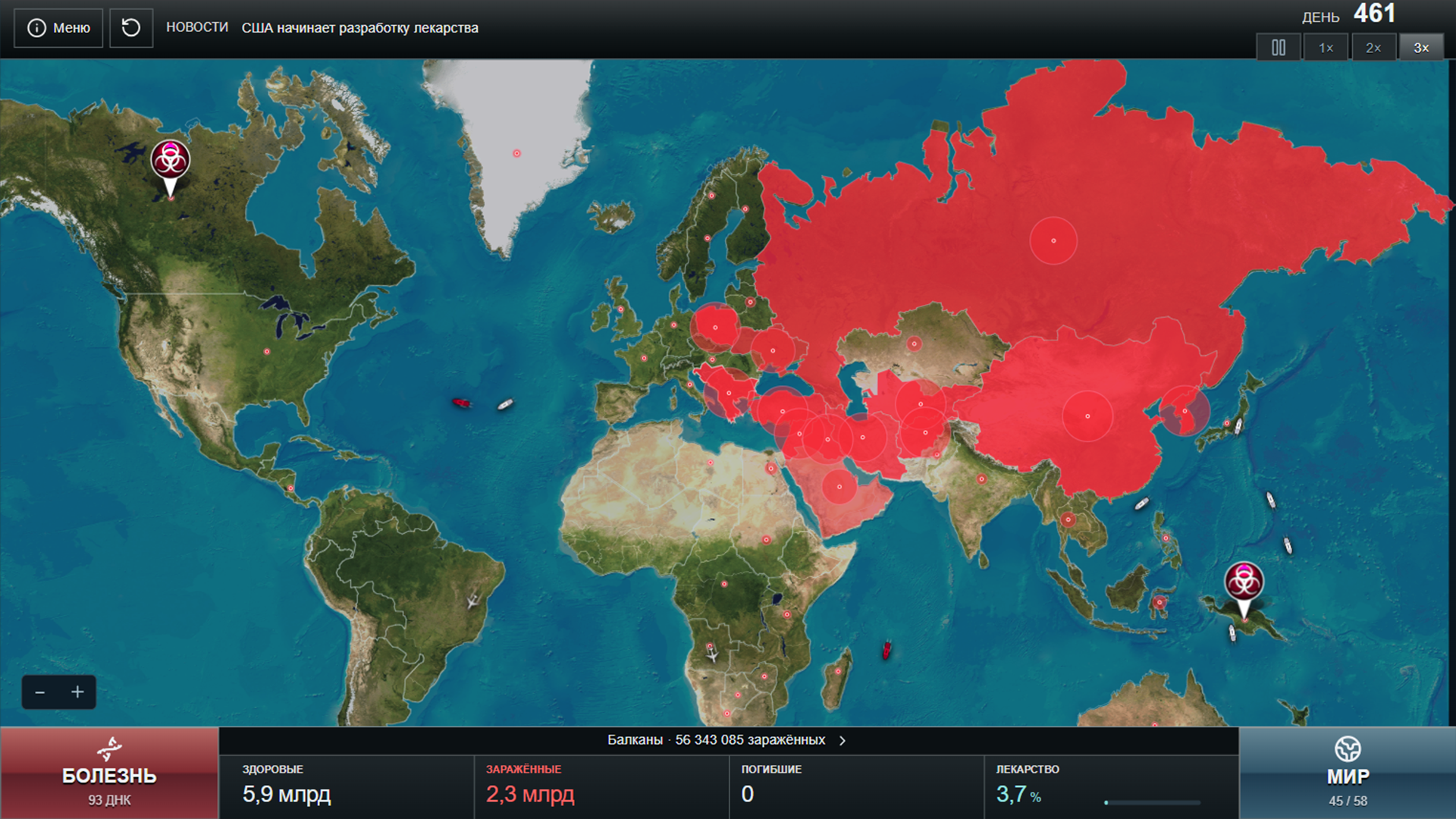This screenshot has width=1456, height=819.
Task: Click the DNA icon on БОЛЕЗНЬ button
Action: point(109,749)
